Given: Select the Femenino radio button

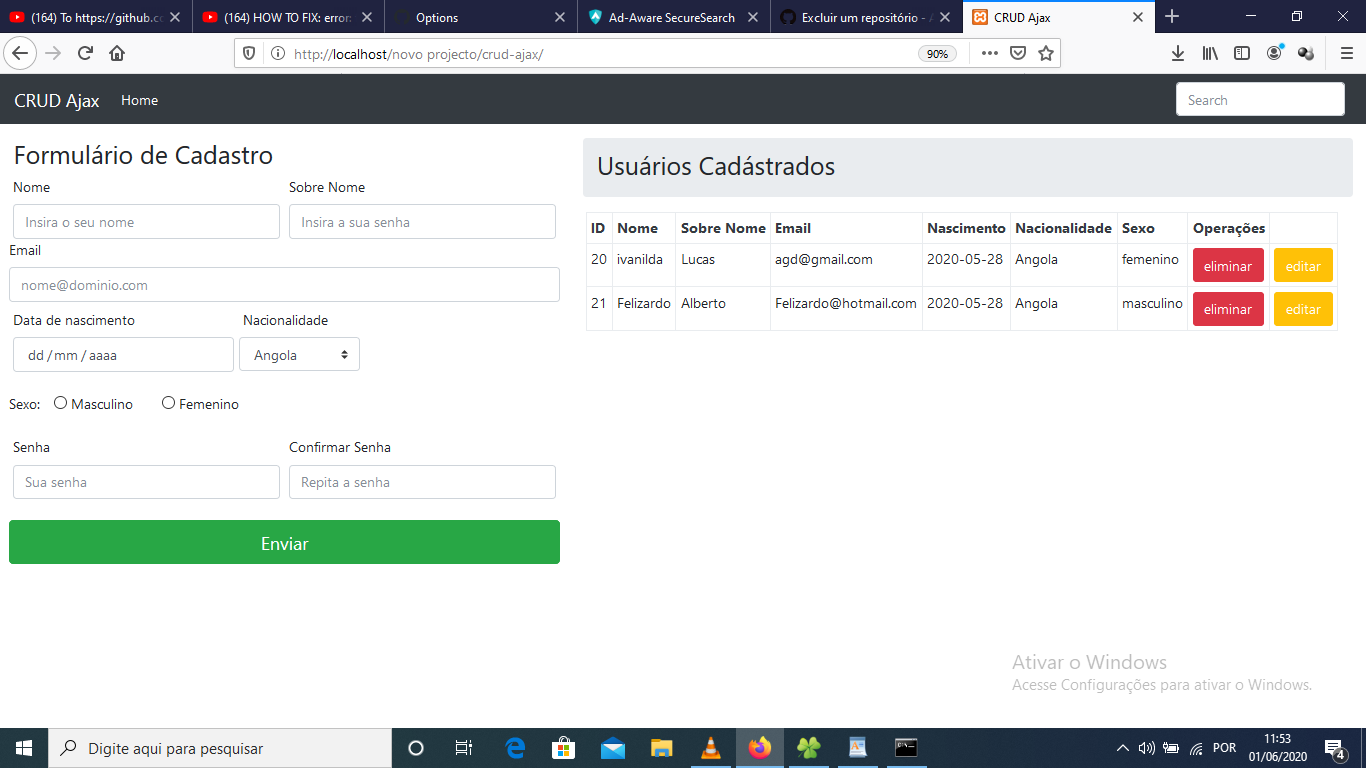Looking at the screenshot, I should point(168,402).
